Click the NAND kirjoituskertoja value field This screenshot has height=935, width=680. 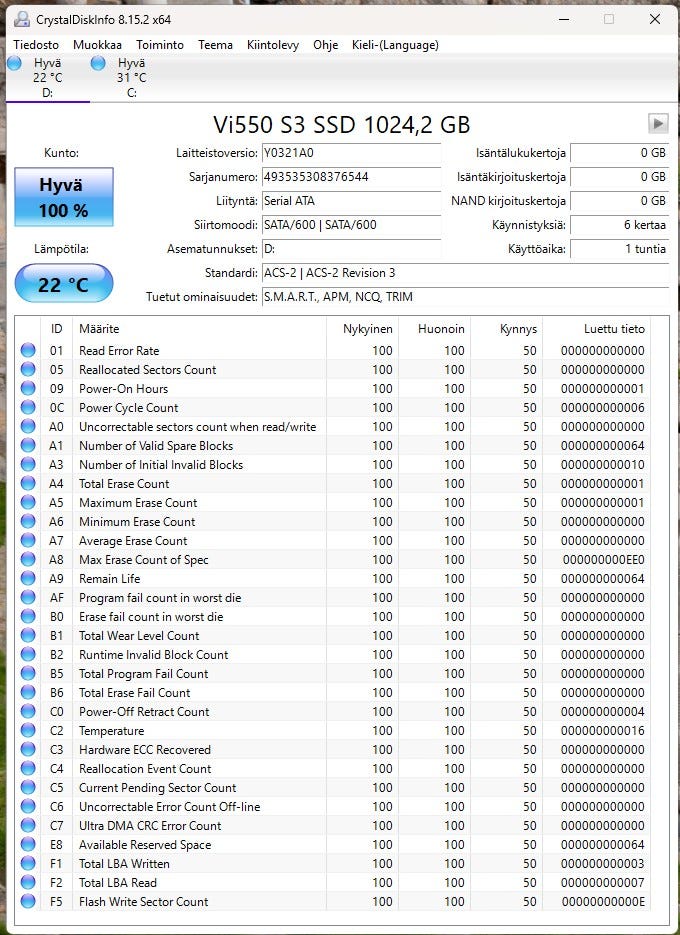click(x=619, y=200)
